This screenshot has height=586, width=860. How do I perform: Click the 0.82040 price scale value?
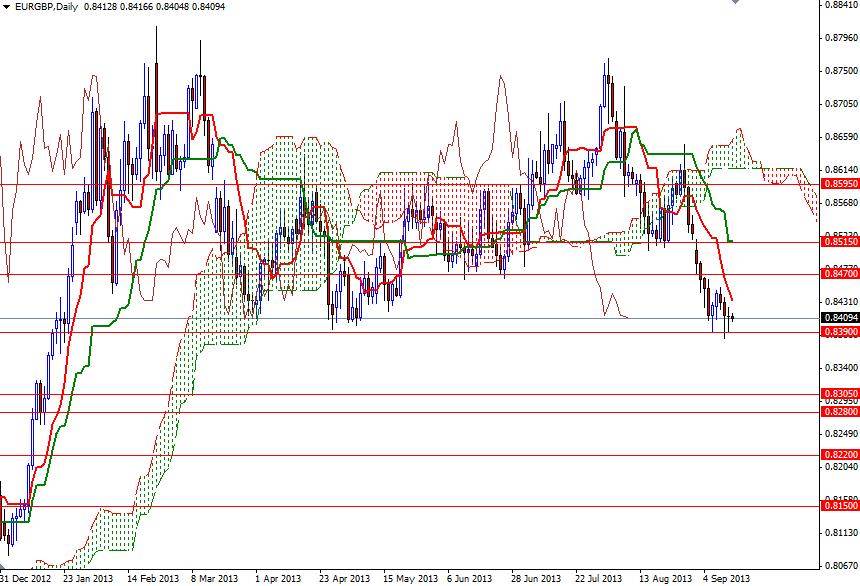coord(841,466)
